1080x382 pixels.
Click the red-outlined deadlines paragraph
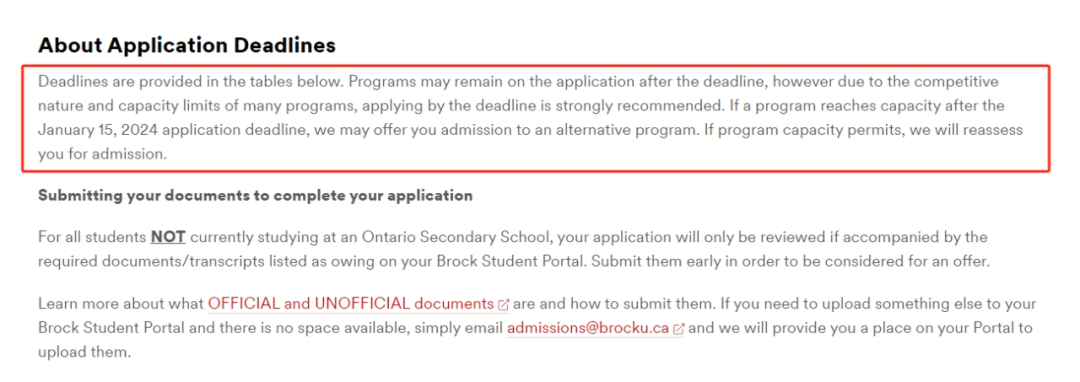536,118
